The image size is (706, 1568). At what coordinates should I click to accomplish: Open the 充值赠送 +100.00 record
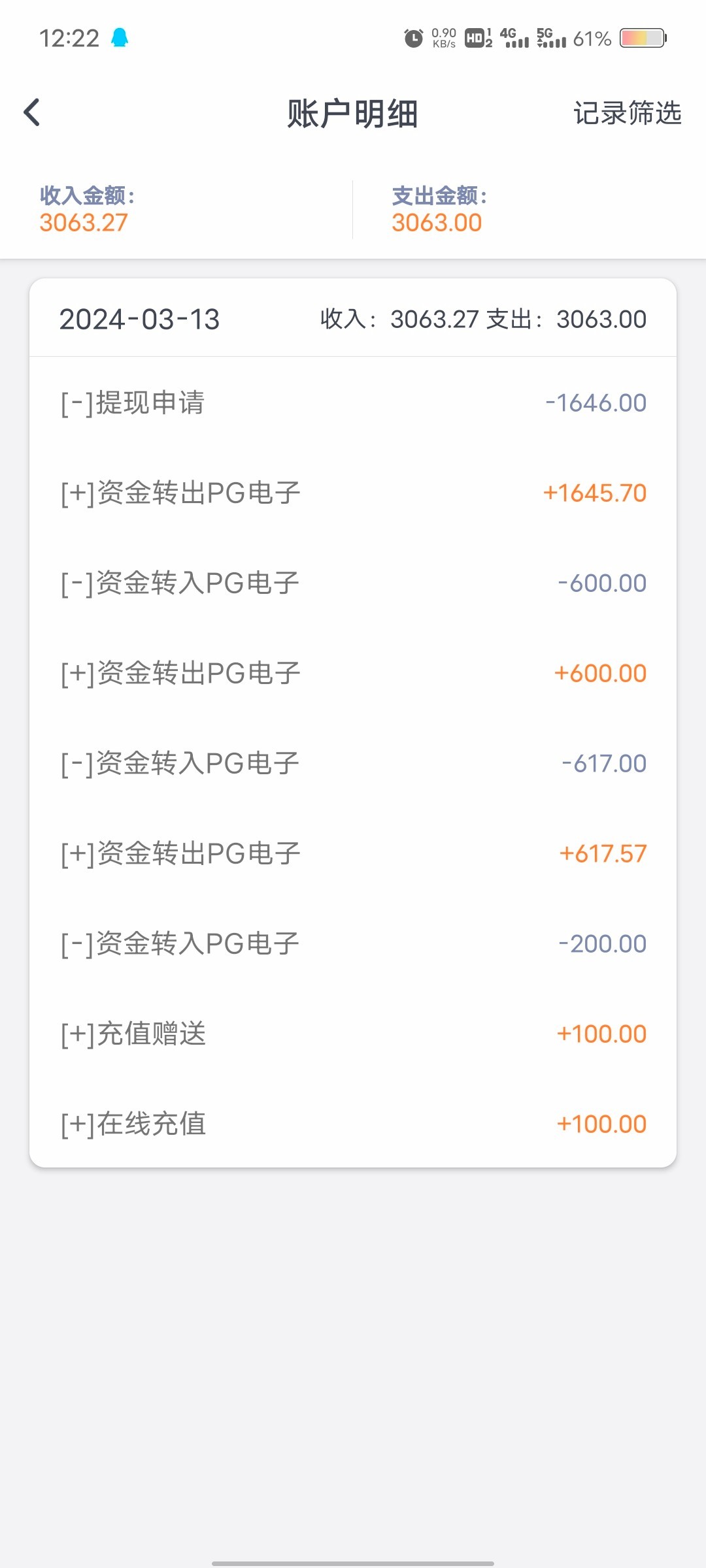tap(353, 1034)
